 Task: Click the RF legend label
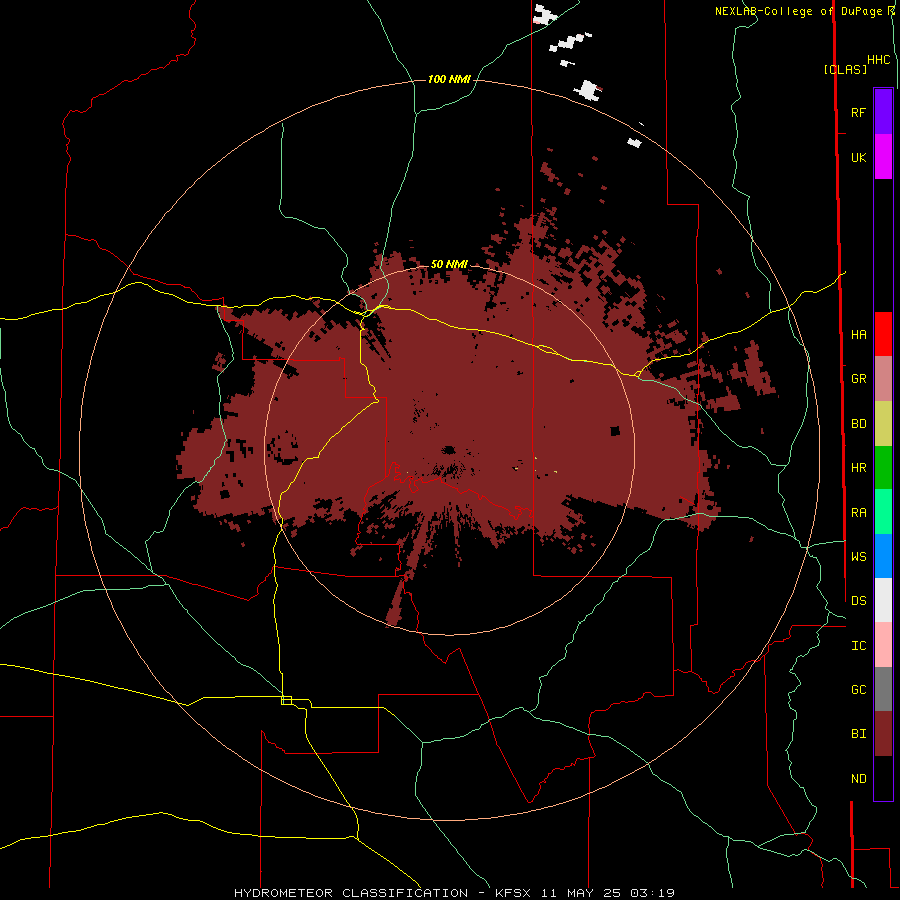pyautogui.click(x=859, y=112)
